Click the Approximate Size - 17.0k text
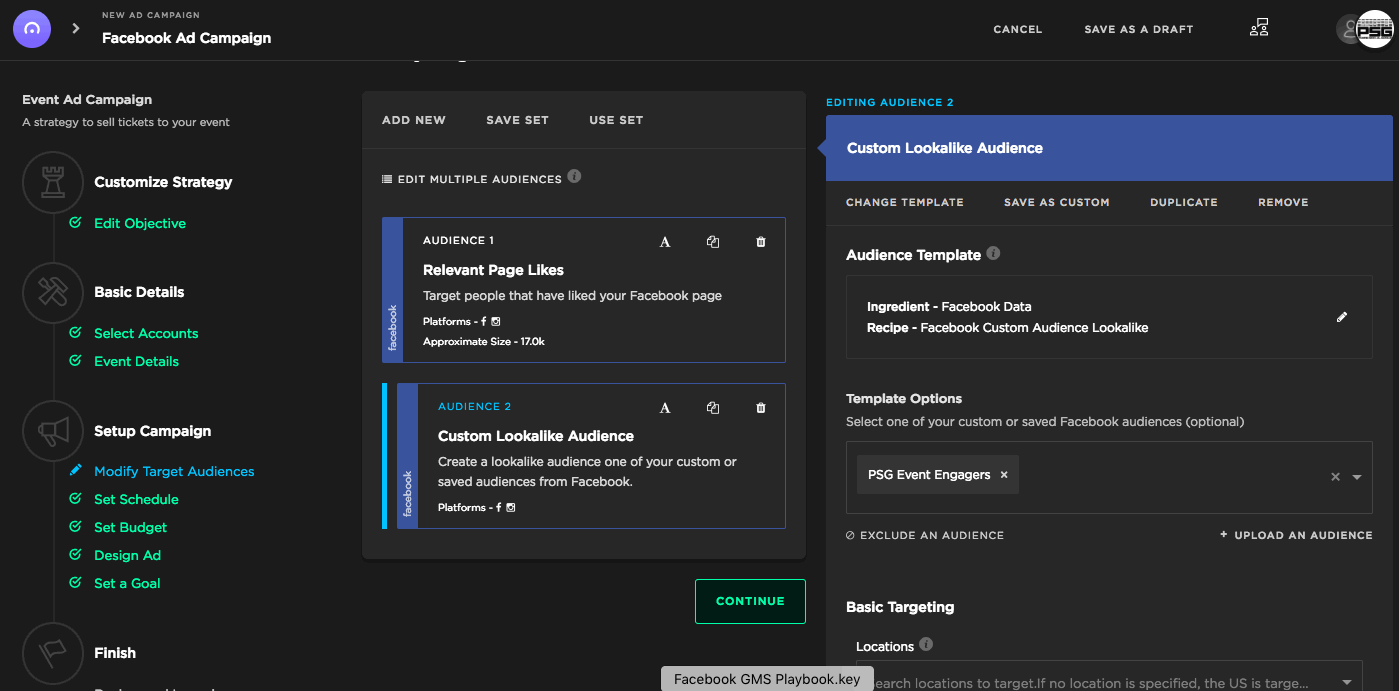 [x=484, y=342]
